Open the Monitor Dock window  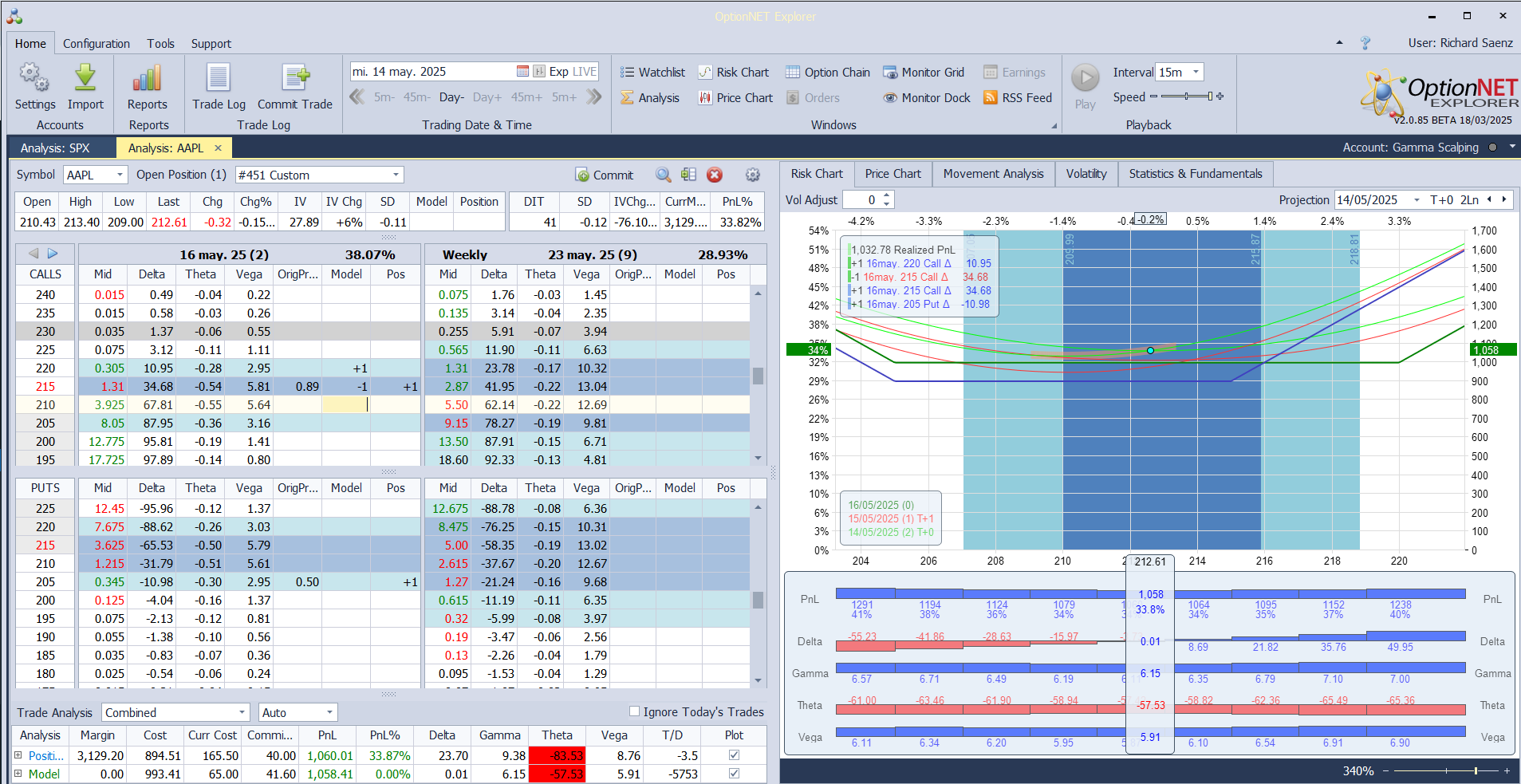927,98
